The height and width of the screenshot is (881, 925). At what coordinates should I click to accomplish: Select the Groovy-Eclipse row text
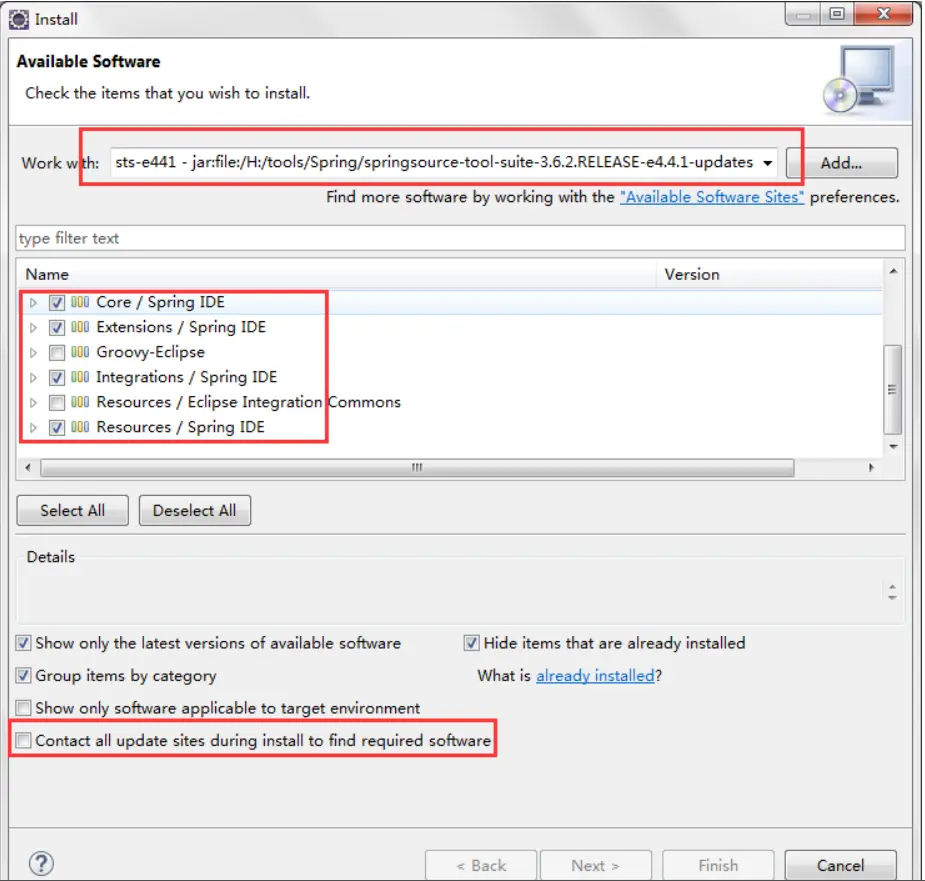(x=150, y=352)
